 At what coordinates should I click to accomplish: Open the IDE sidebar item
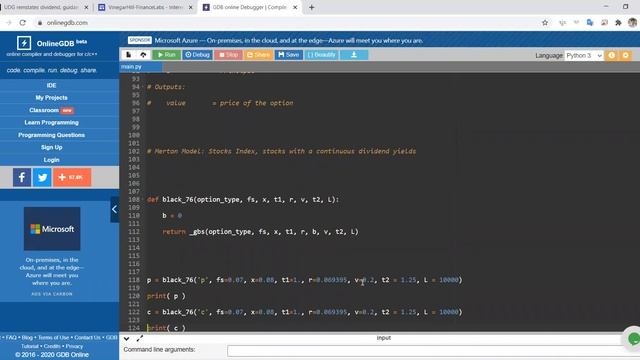51,85
